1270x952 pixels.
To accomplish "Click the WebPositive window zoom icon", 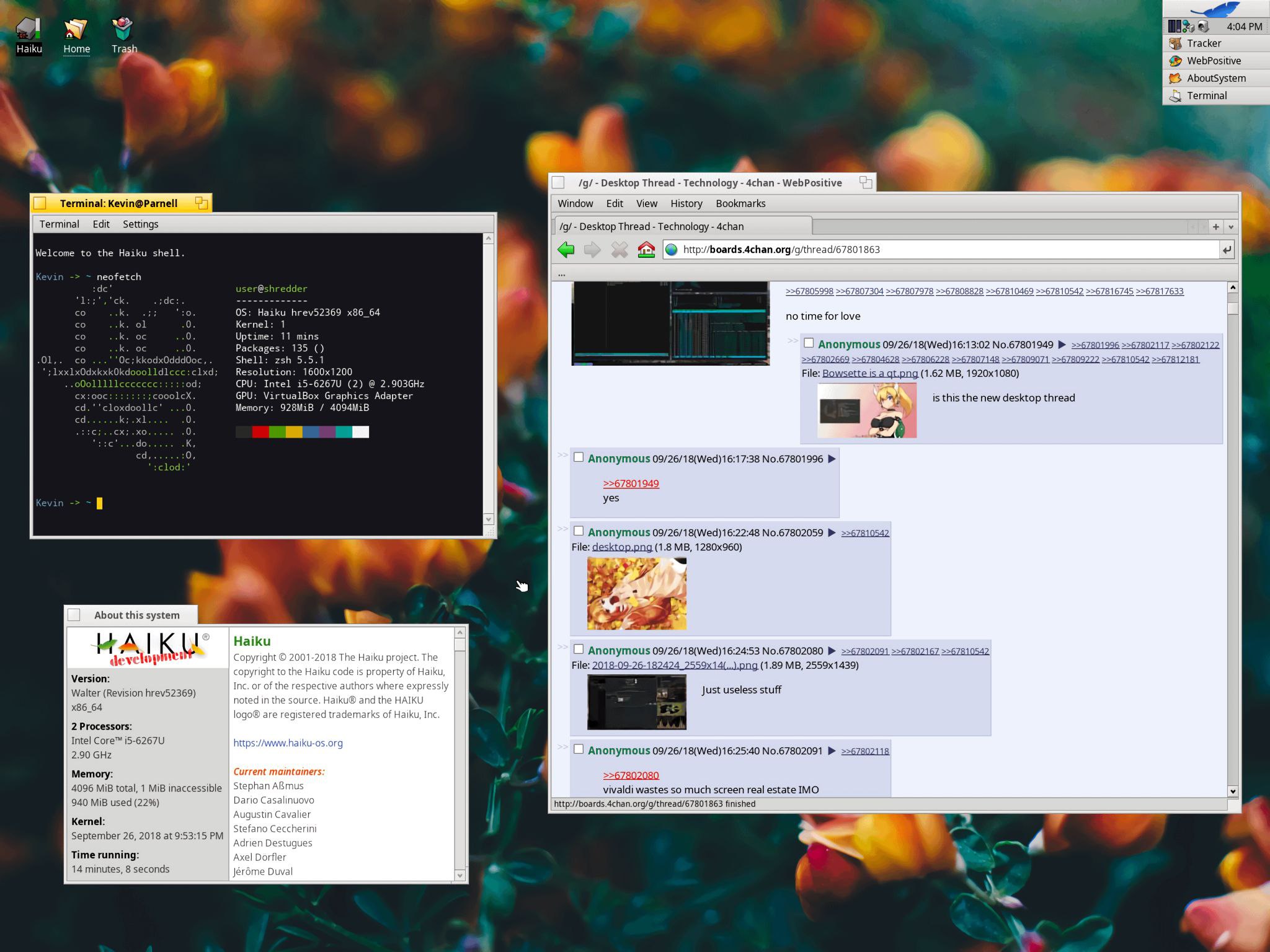I will pos(866,182).
